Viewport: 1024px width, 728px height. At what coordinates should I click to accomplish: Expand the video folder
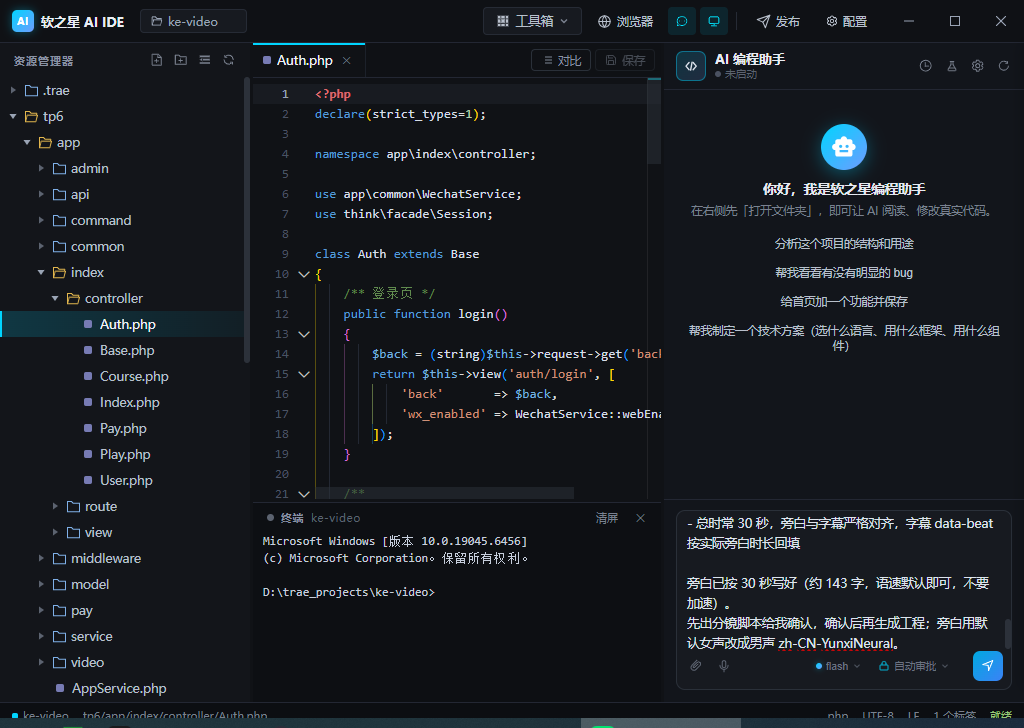(41, 662)
